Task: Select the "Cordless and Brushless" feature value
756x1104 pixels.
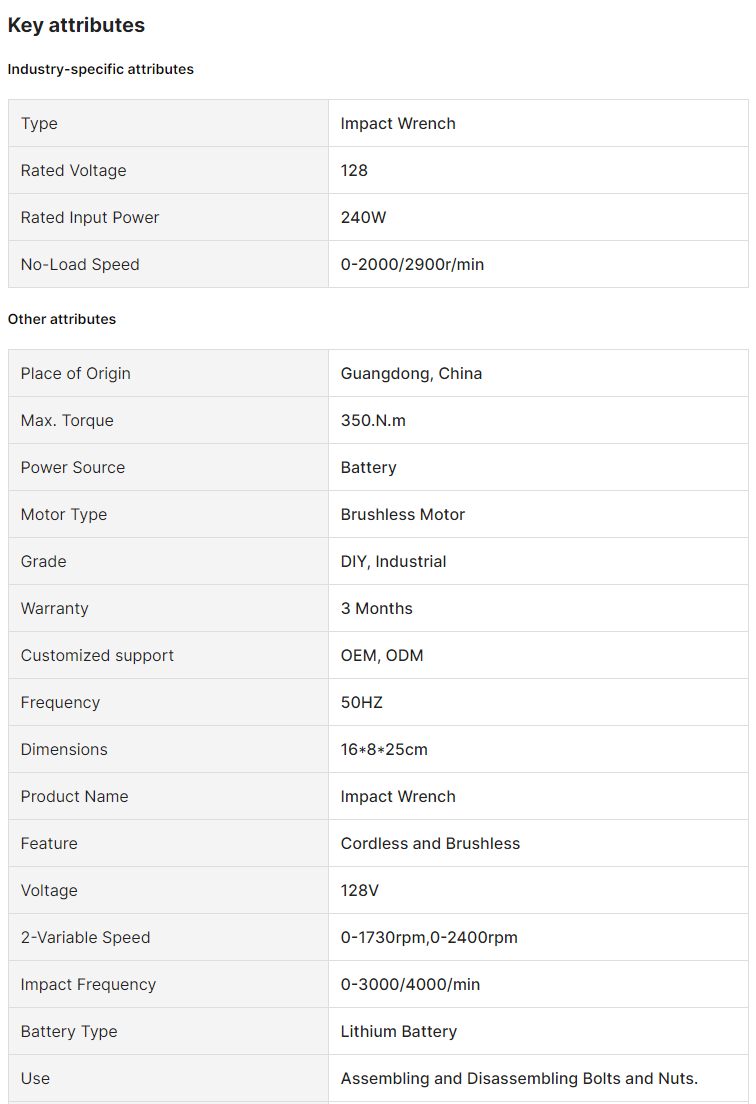Action: 430,843
